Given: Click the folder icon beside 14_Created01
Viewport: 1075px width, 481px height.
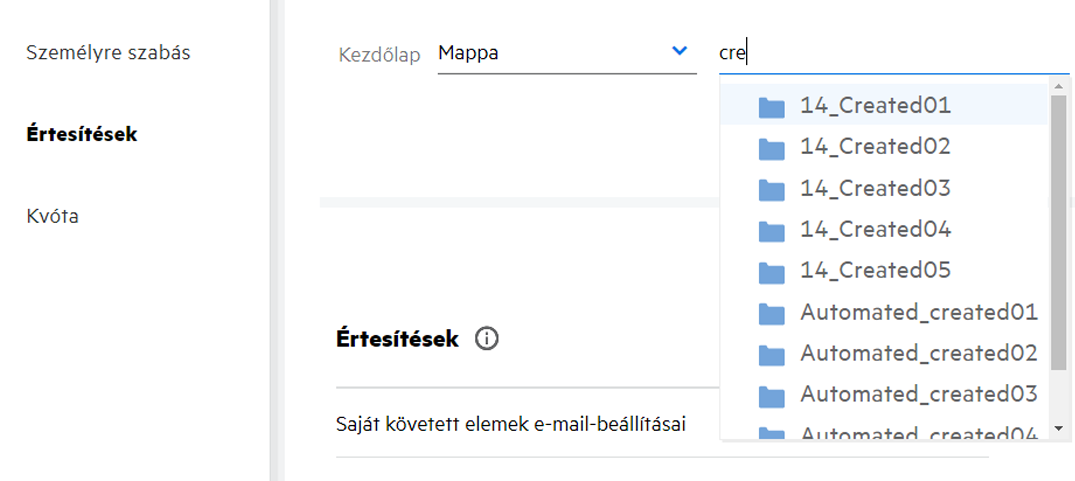Looking at the screenshot, I should click(x=771, y=107).
